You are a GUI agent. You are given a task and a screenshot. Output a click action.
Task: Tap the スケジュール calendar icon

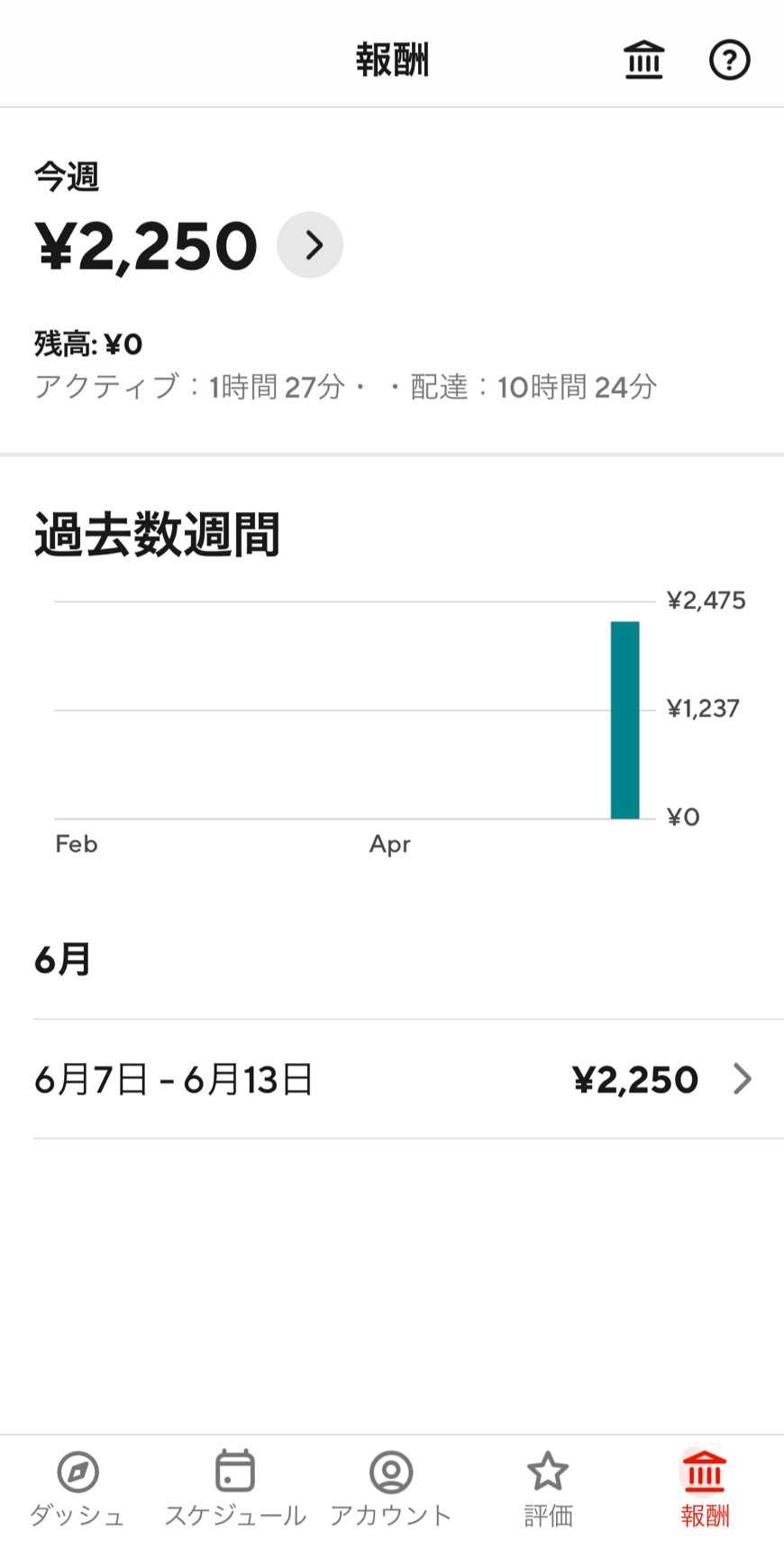click(x=234, y=1472)
